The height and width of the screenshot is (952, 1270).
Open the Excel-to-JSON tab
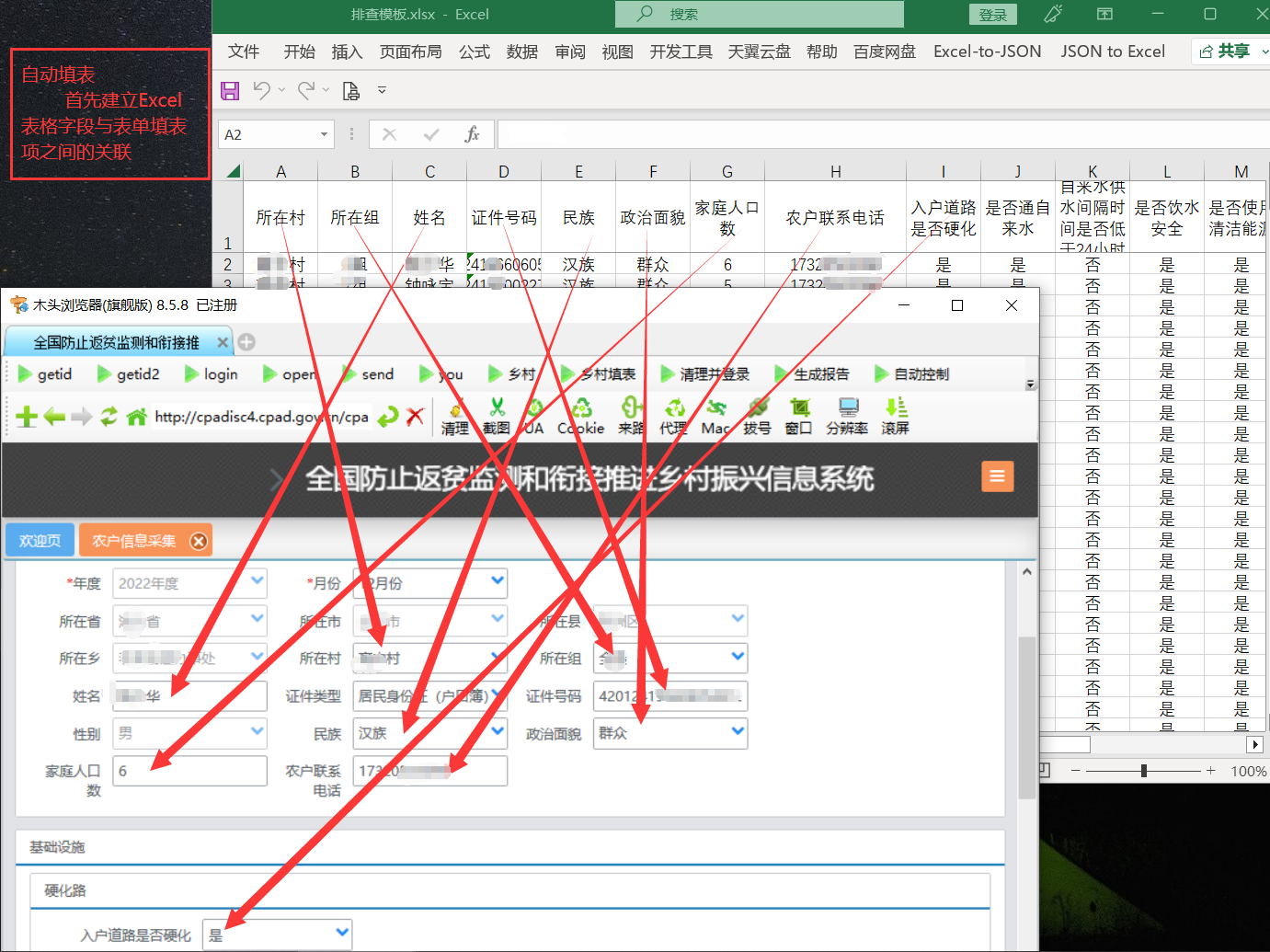click(987, 52)
